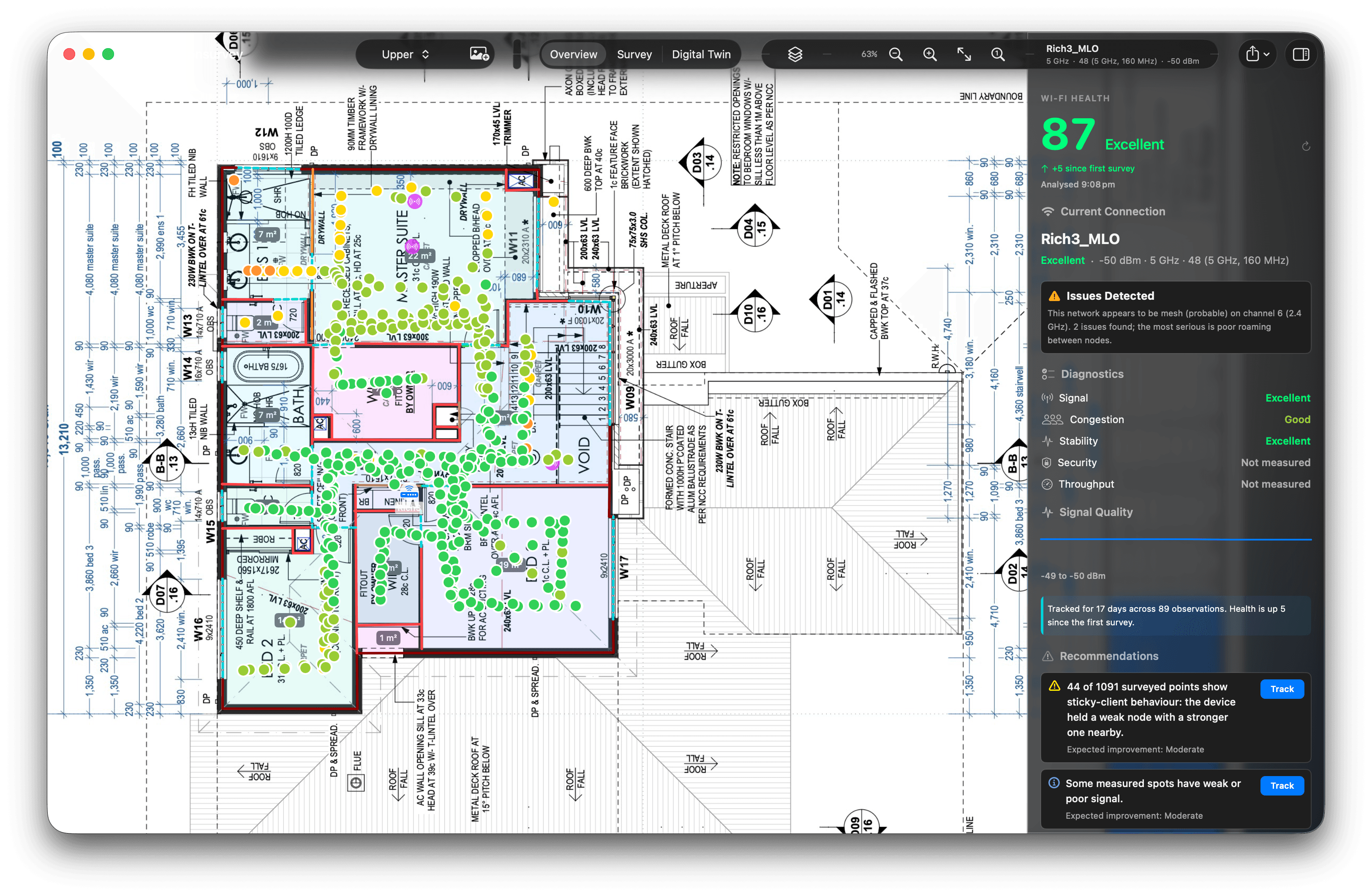The height and width of the screenshot is (896, 1372).
Task: Open the Issues Detected warning card
Action: tap(1176, 318)
